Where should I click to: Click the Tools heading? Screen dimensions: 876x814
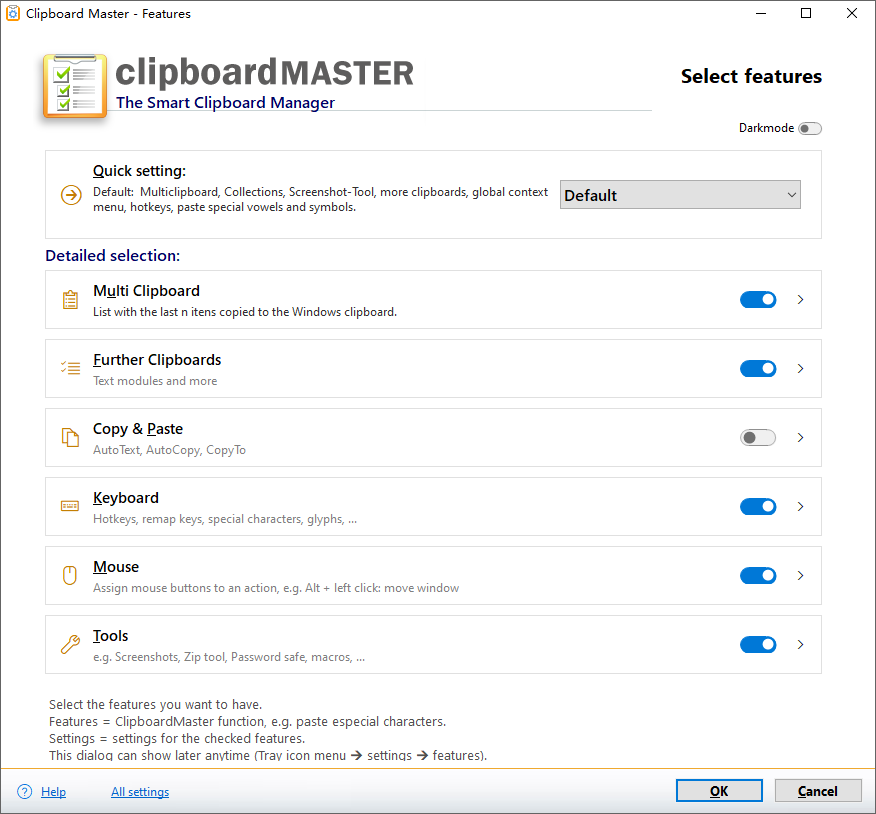[111, 636]
